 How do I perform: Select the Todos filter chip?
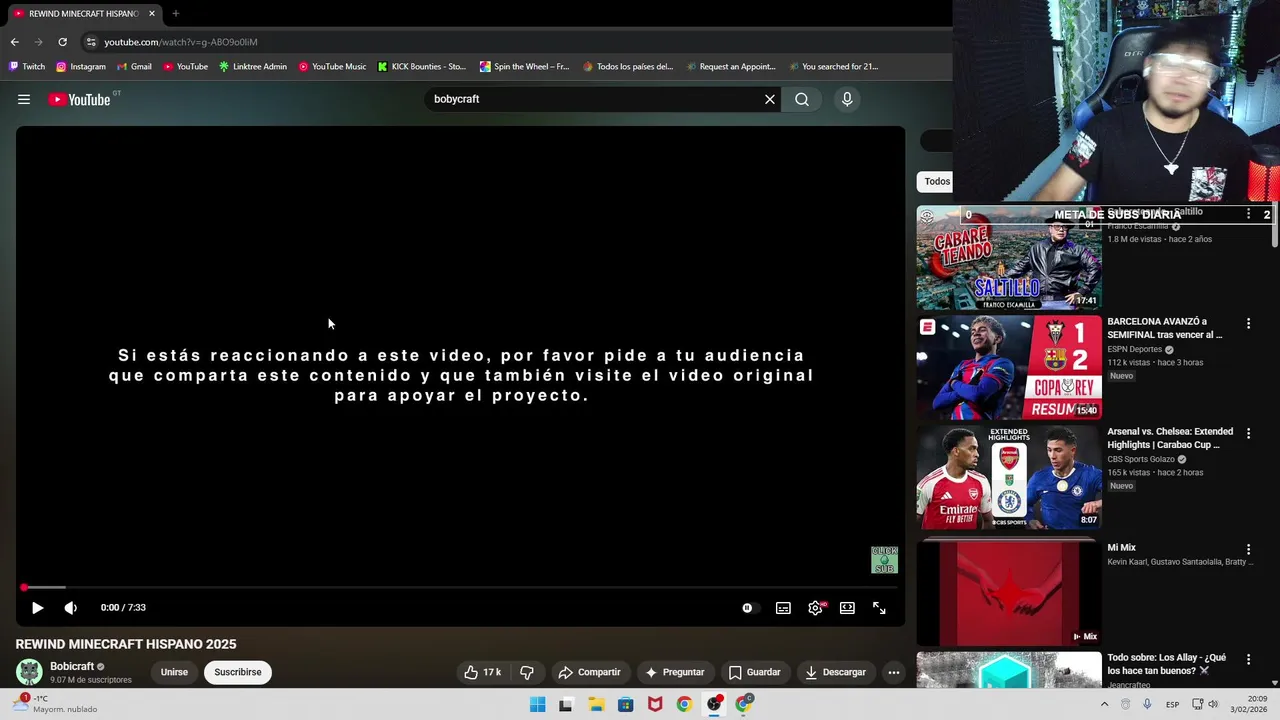tap(935, 181)
